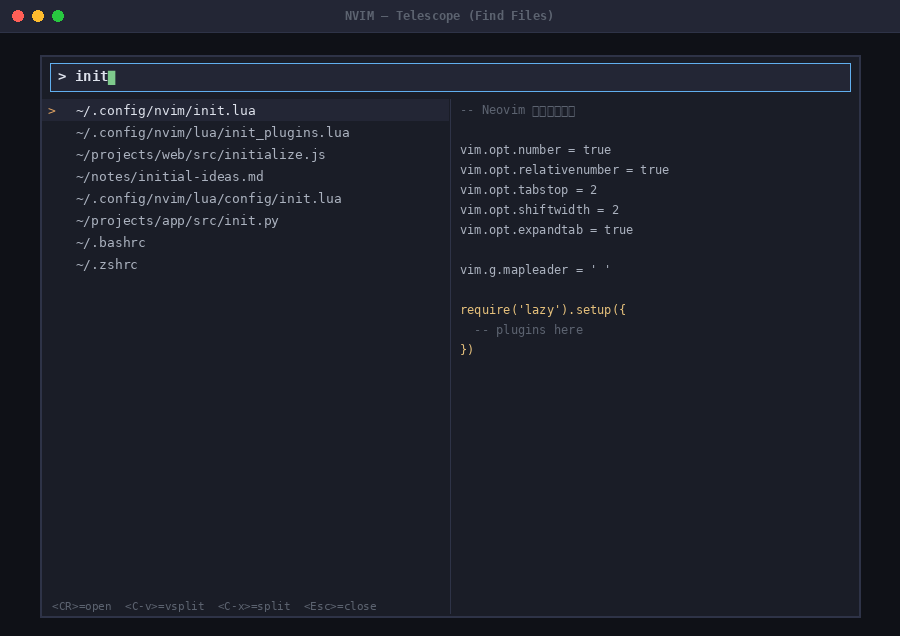900x636 pixels.
Task: Click preview line 'vim.opt.tabstop = 2'
Action: pos(529,190)
